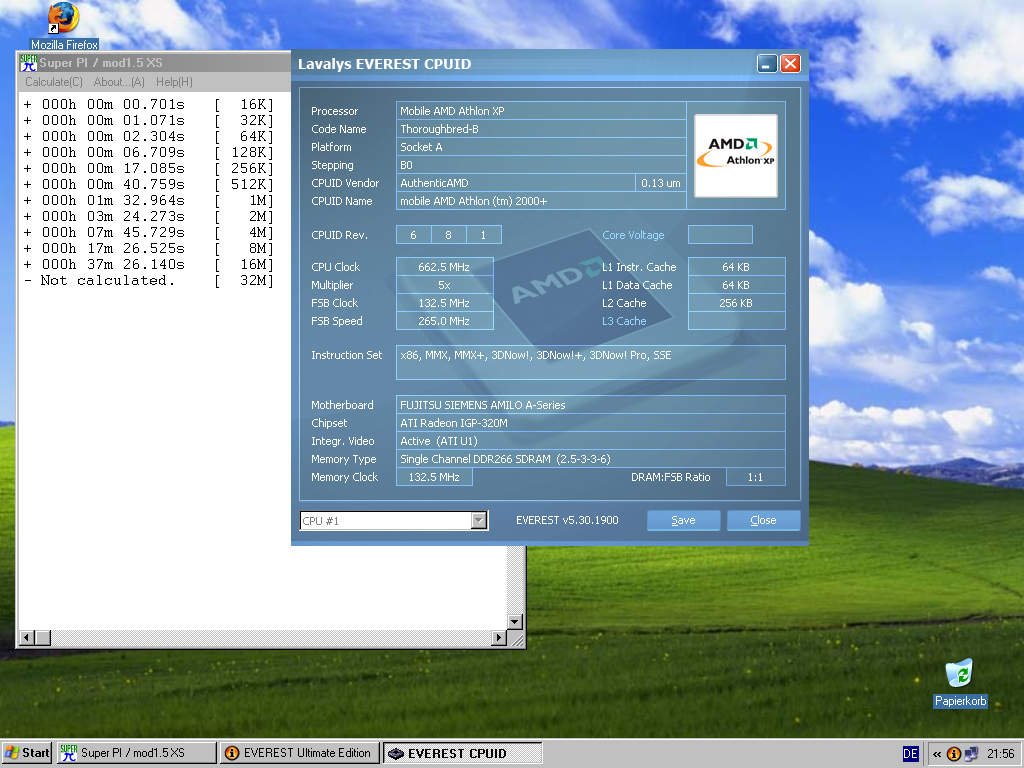Click the Multiplier 5x value
The image size is (1024, 768).
click(x=444, y=285)
